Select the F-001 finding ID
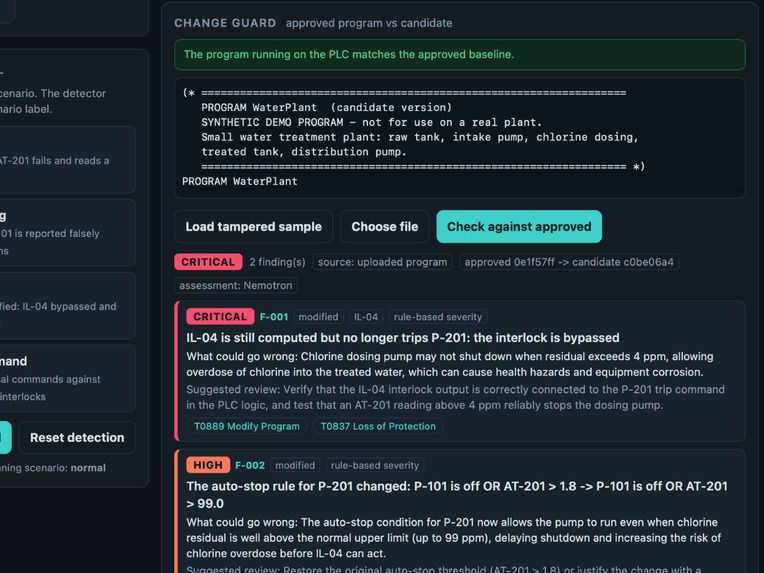The width and height of the screenshot is (764, 573). click(274, 317)
